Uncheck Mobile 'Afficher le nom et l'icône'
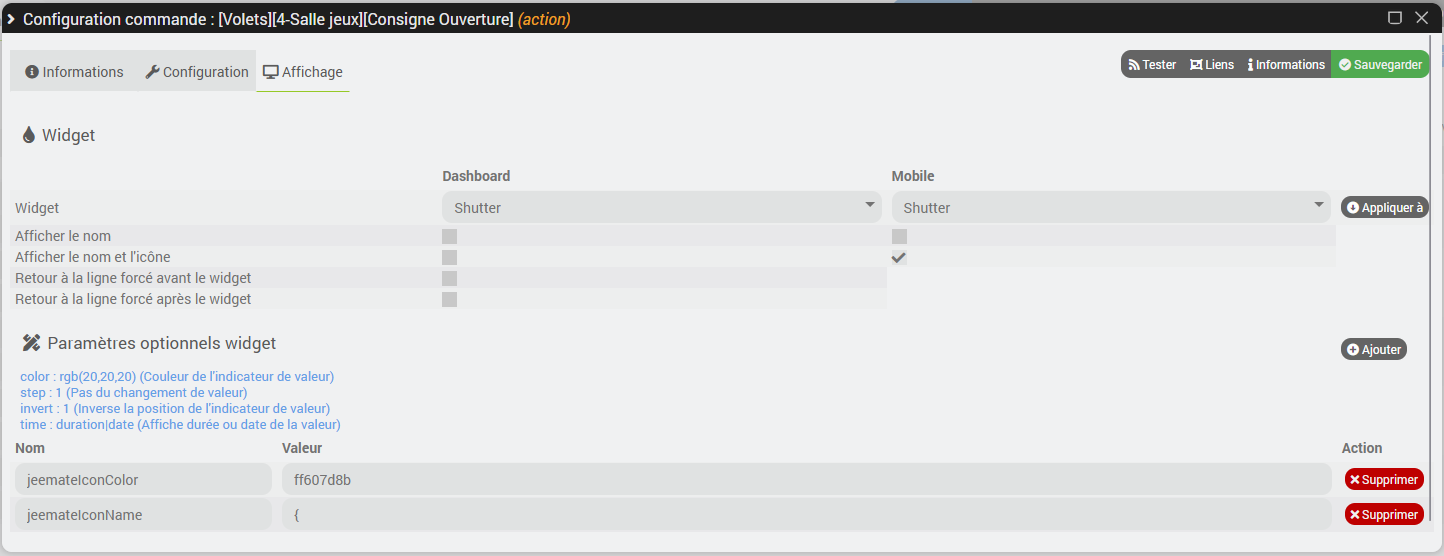The height and width of the screenshot is (556, 1444). click(x=899, y=258)
